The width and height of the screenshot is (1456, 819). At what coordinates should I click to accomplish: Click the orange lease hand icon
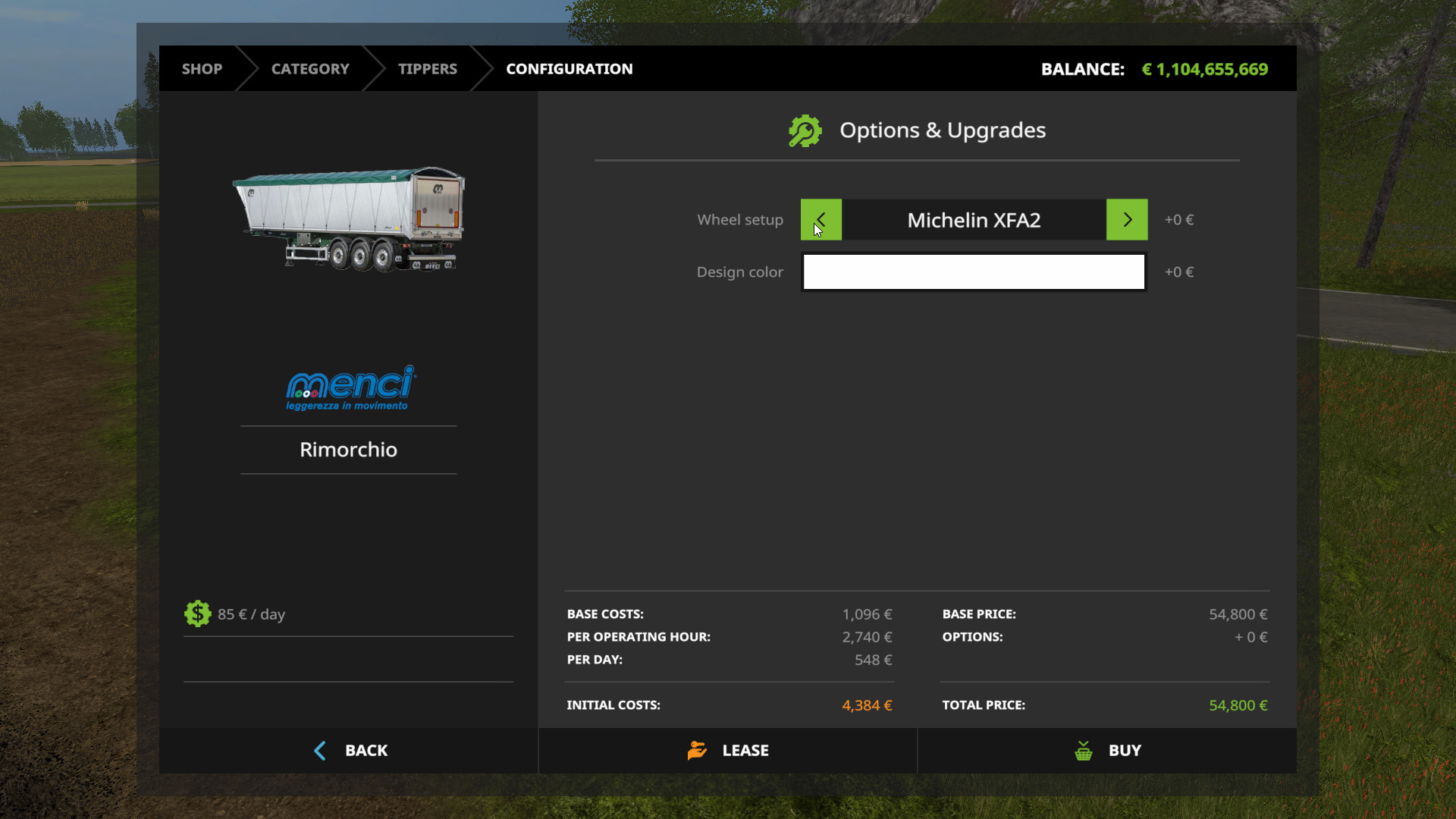(x=697, y=750)
